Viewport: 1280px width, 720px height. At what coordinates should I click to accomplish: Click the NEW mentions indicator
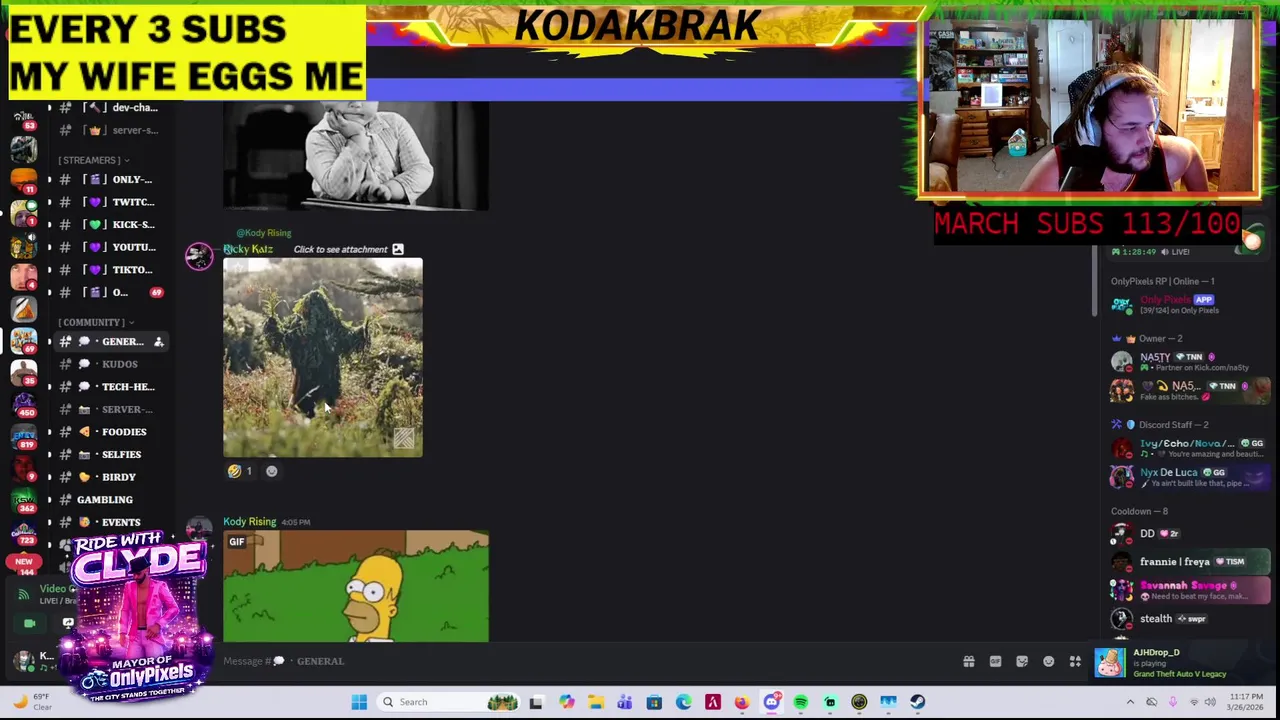(x=23, y=561)
